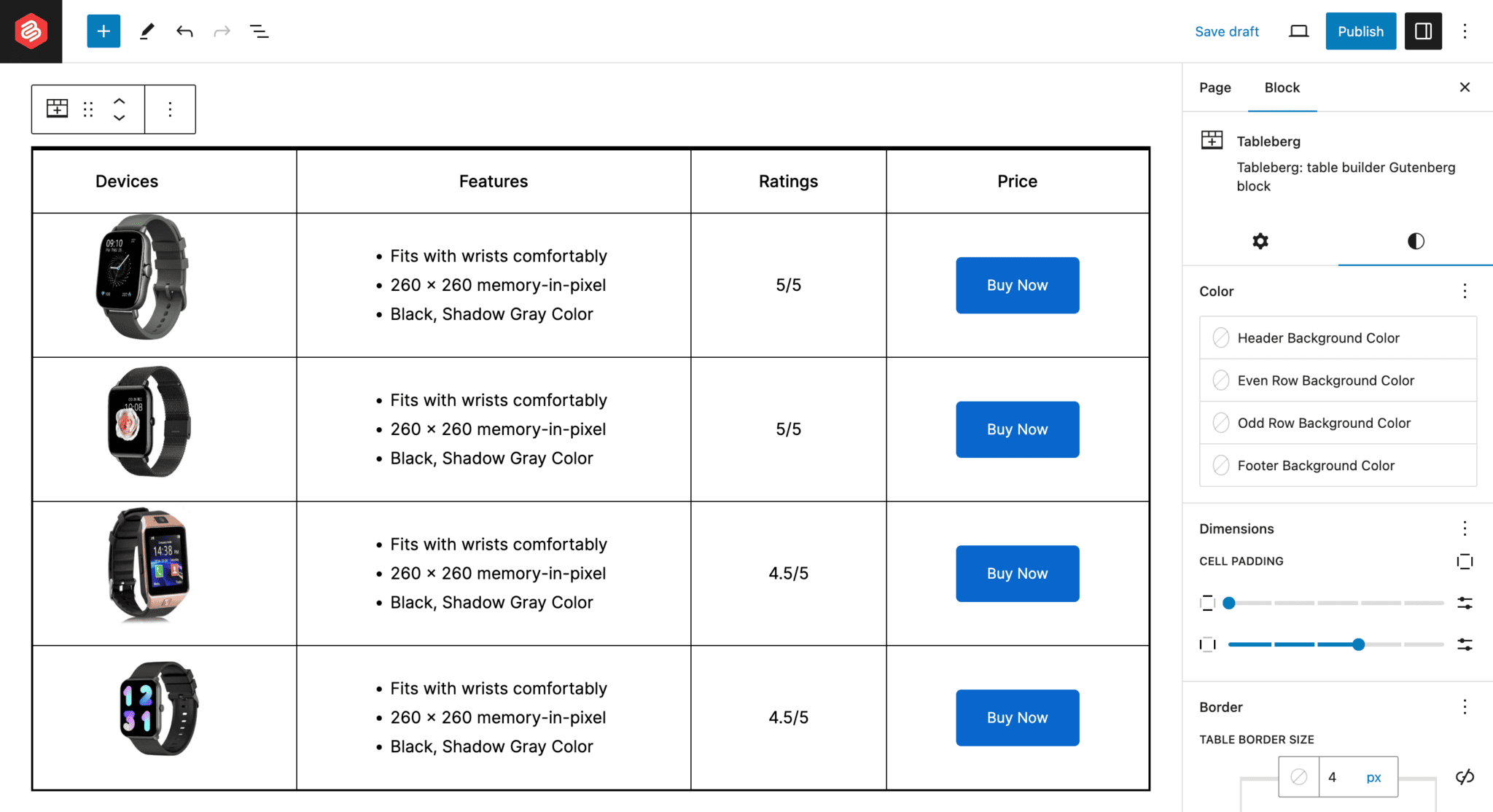
Task: Switch to the block Styles tab
Action: [1415, 241]
